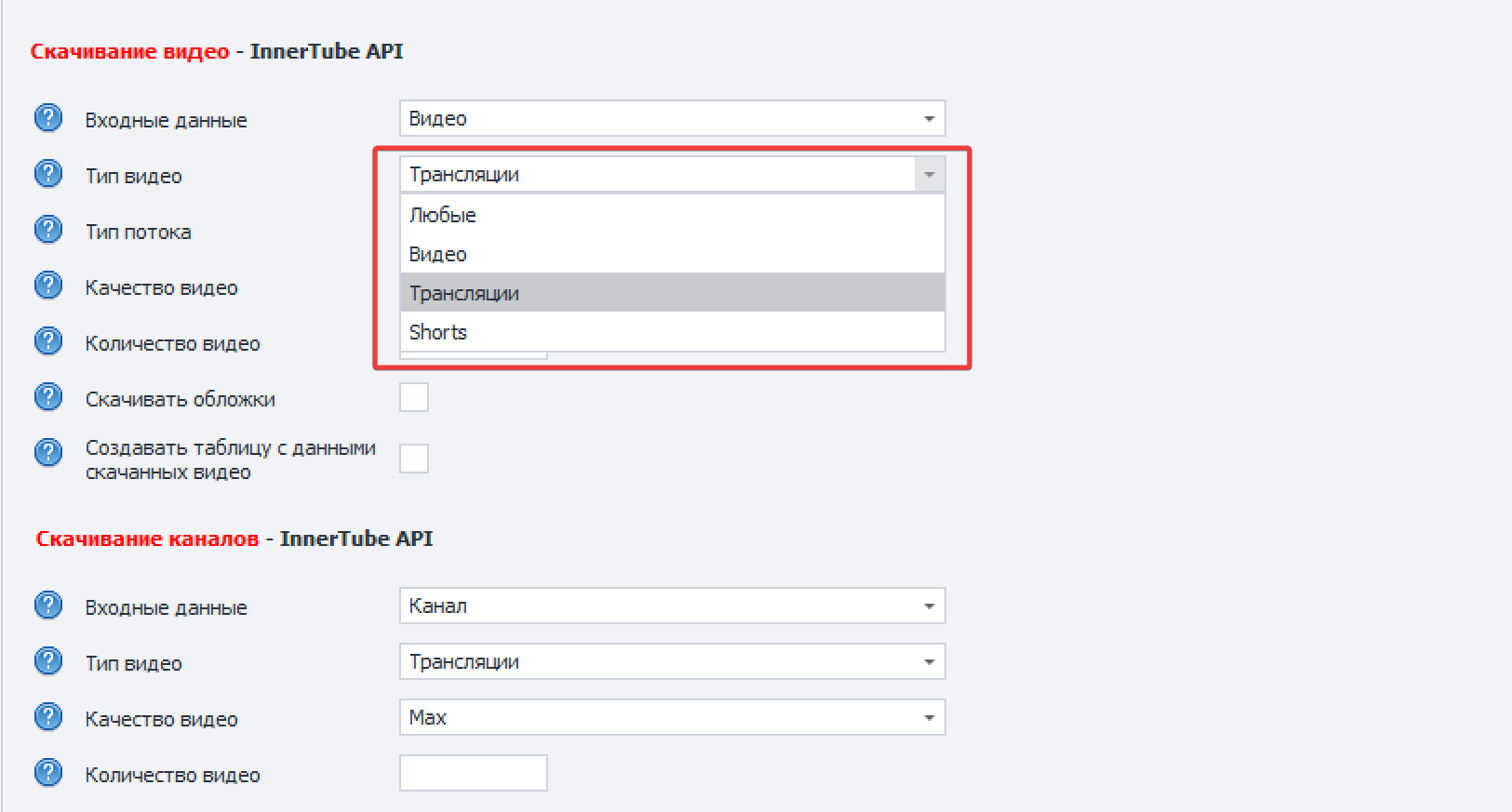1512x812 pixels.
Task: Open channel section Трансляции type dropdown
Action: coord(672,661)
